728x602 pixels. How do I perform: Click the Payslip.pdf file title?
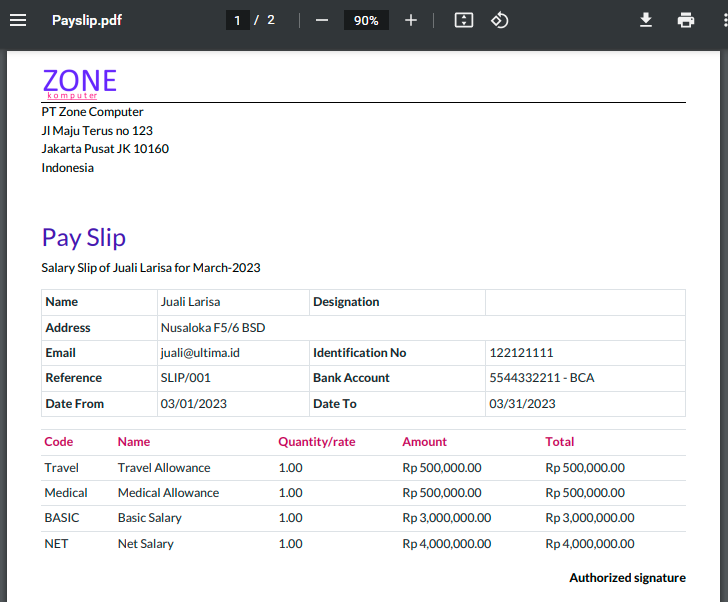point(87,20)
